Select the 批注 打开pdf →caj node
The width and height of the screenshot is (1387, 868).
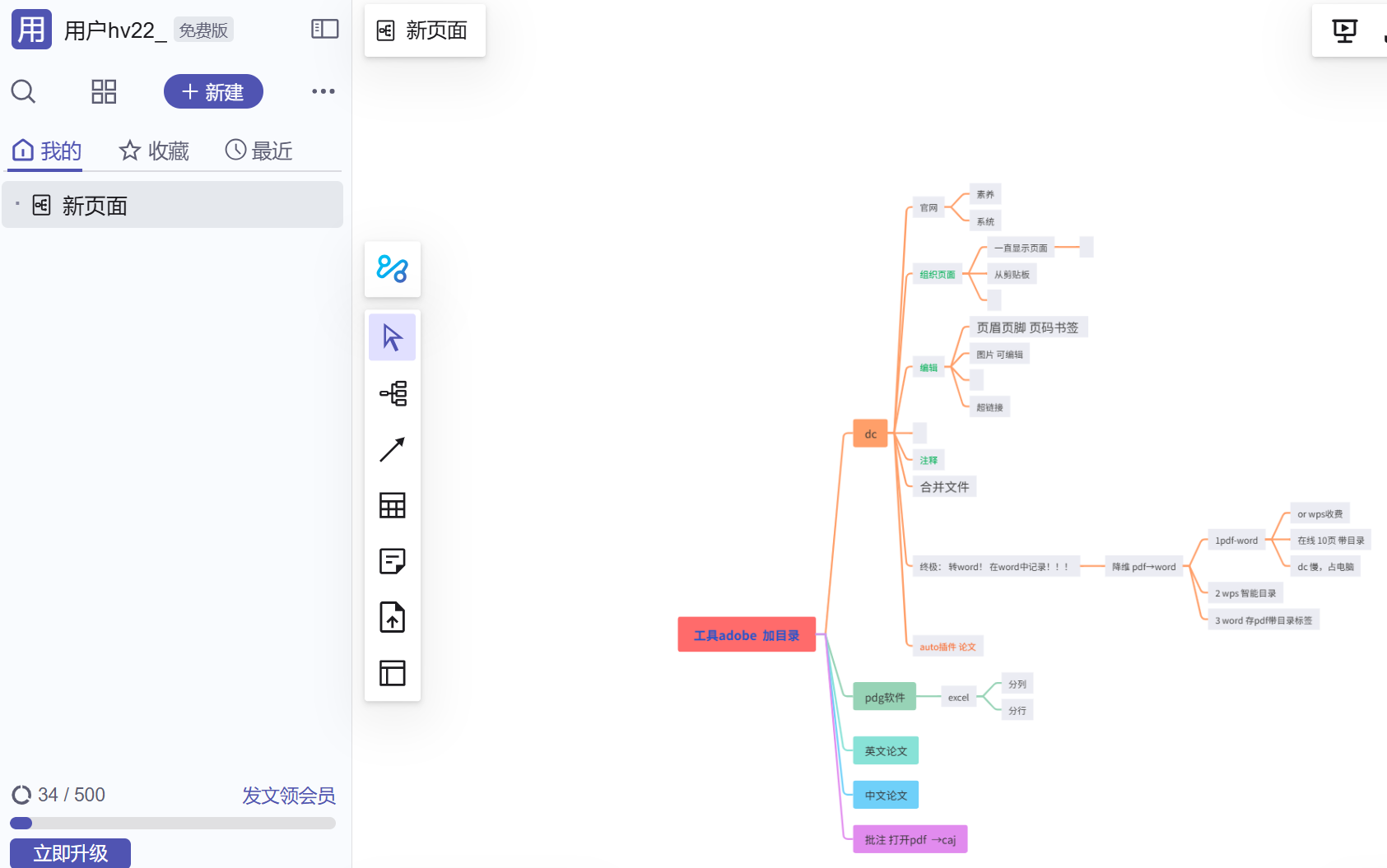pos(910,839)
